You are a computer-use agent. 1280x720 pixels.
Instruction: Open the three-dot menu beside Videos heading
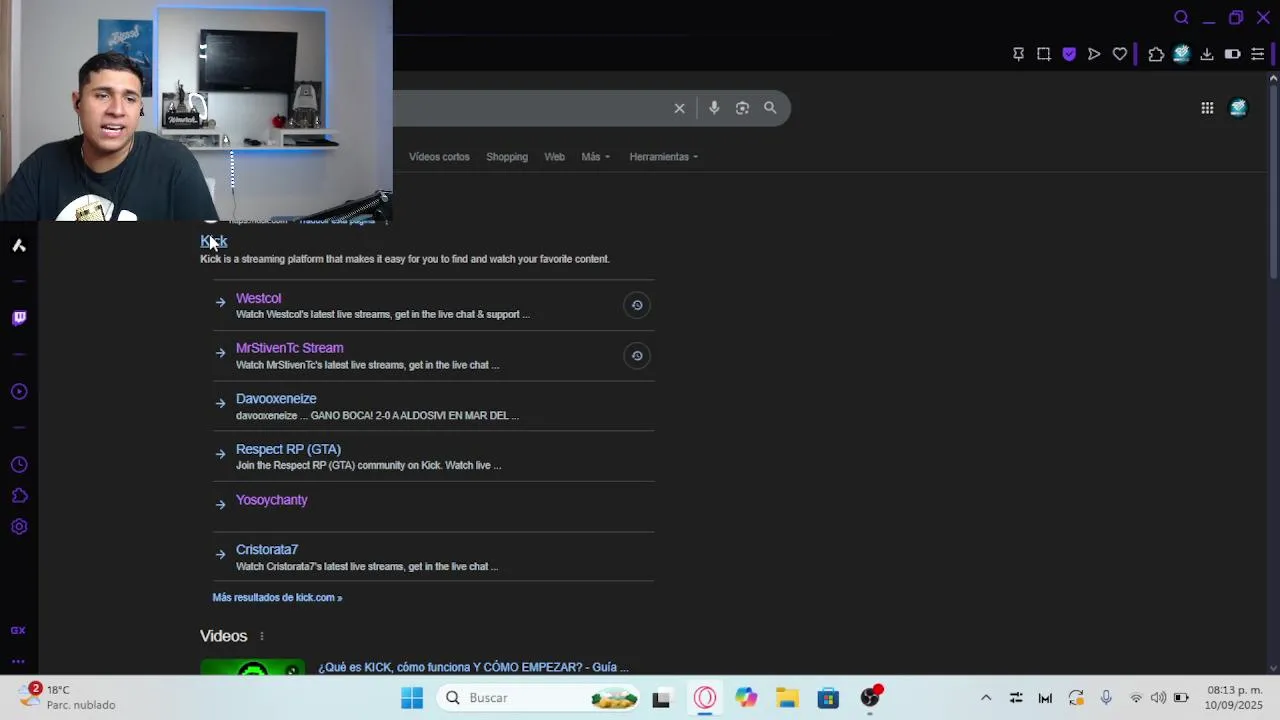262,636
